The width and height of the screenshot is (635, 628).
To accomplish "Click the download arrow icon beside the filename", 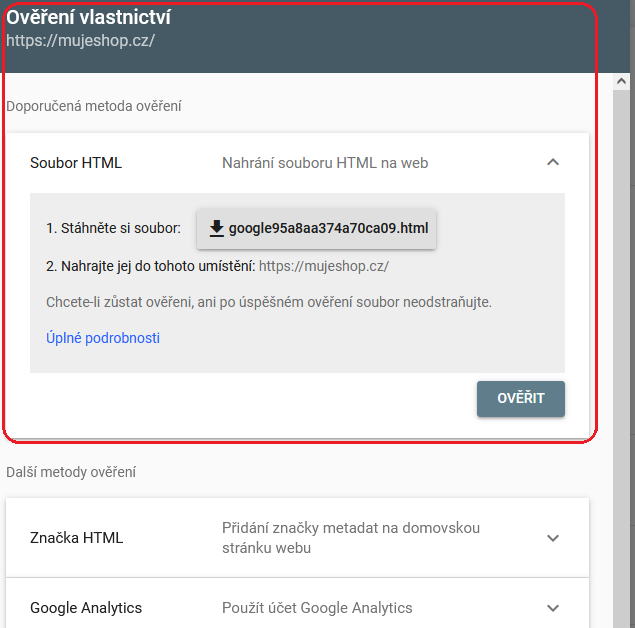I will pyautogui.click(x=216, y=228).
